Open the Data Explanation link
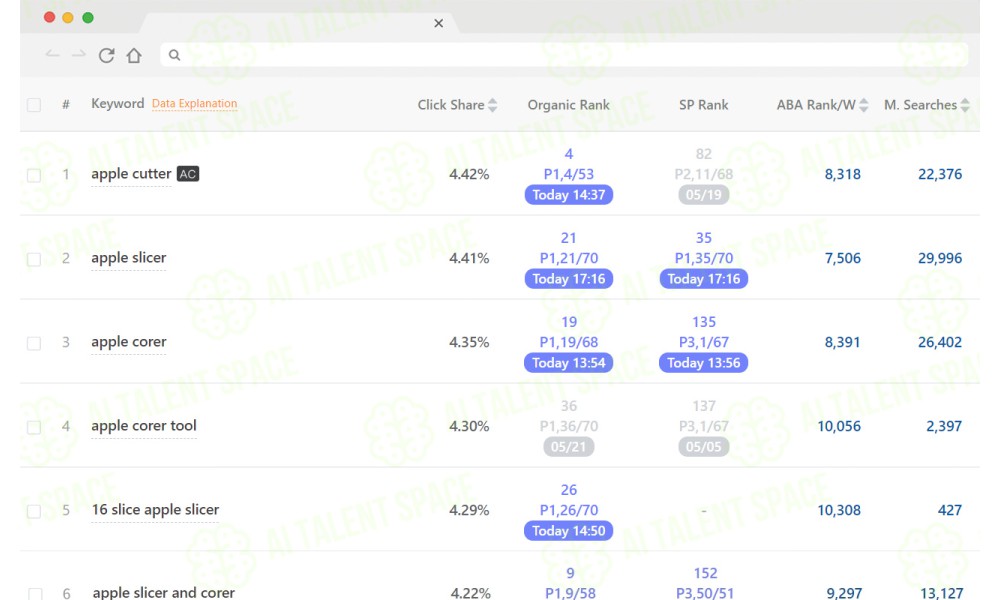 195,103
